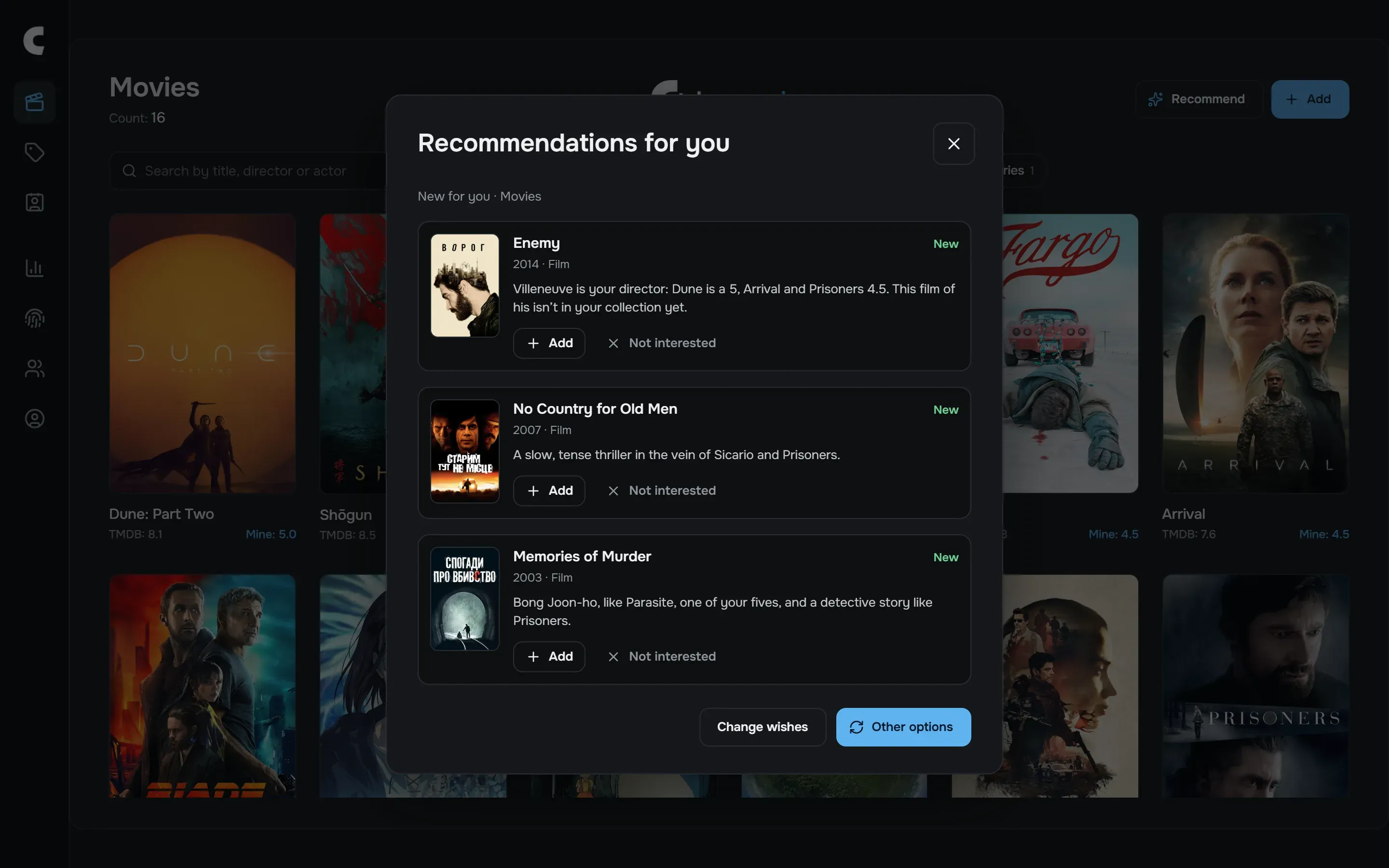Click the No Country for Old Men poster

pos(464,451)
